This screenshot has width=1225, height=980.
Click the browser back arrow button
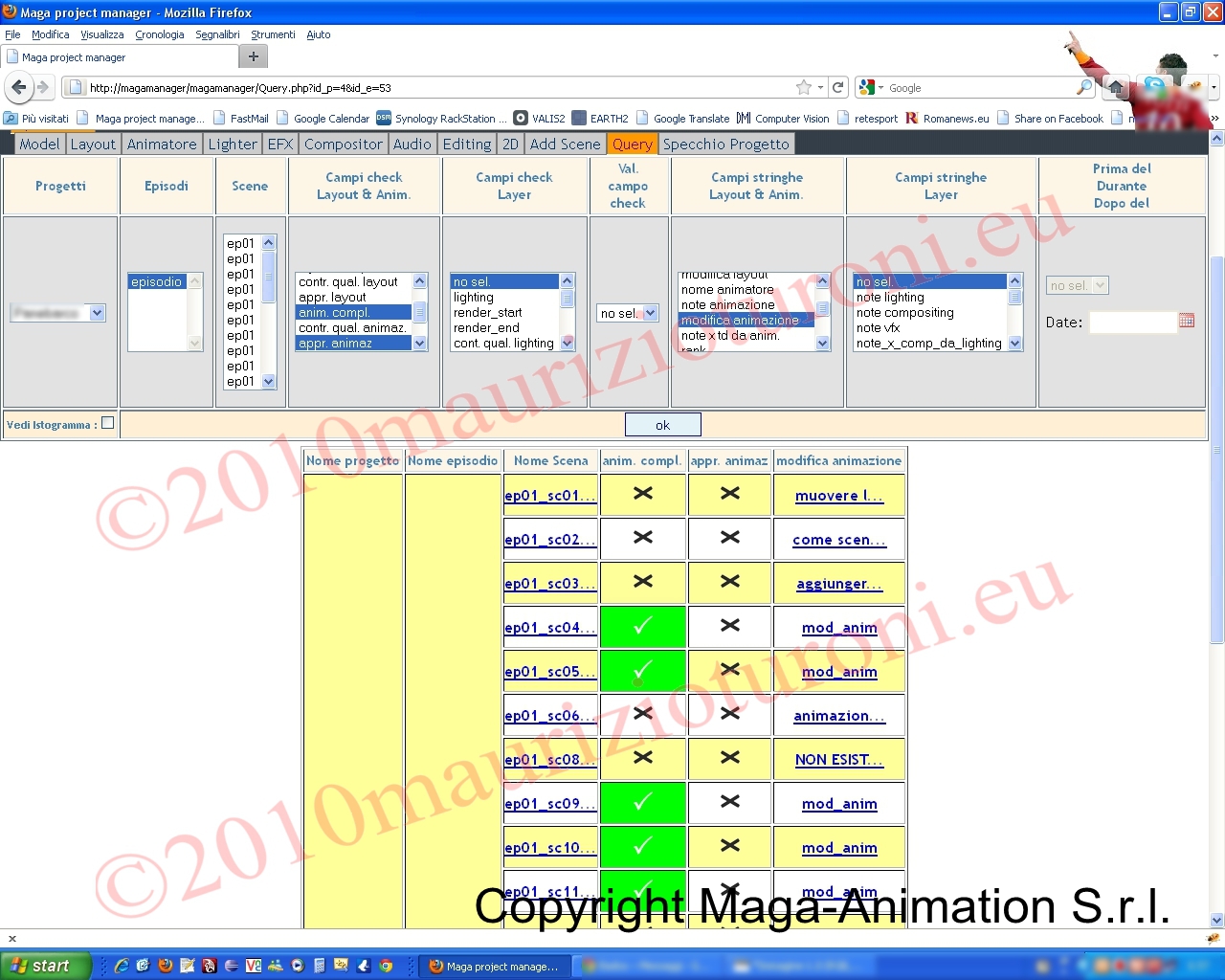coord(18,87)
